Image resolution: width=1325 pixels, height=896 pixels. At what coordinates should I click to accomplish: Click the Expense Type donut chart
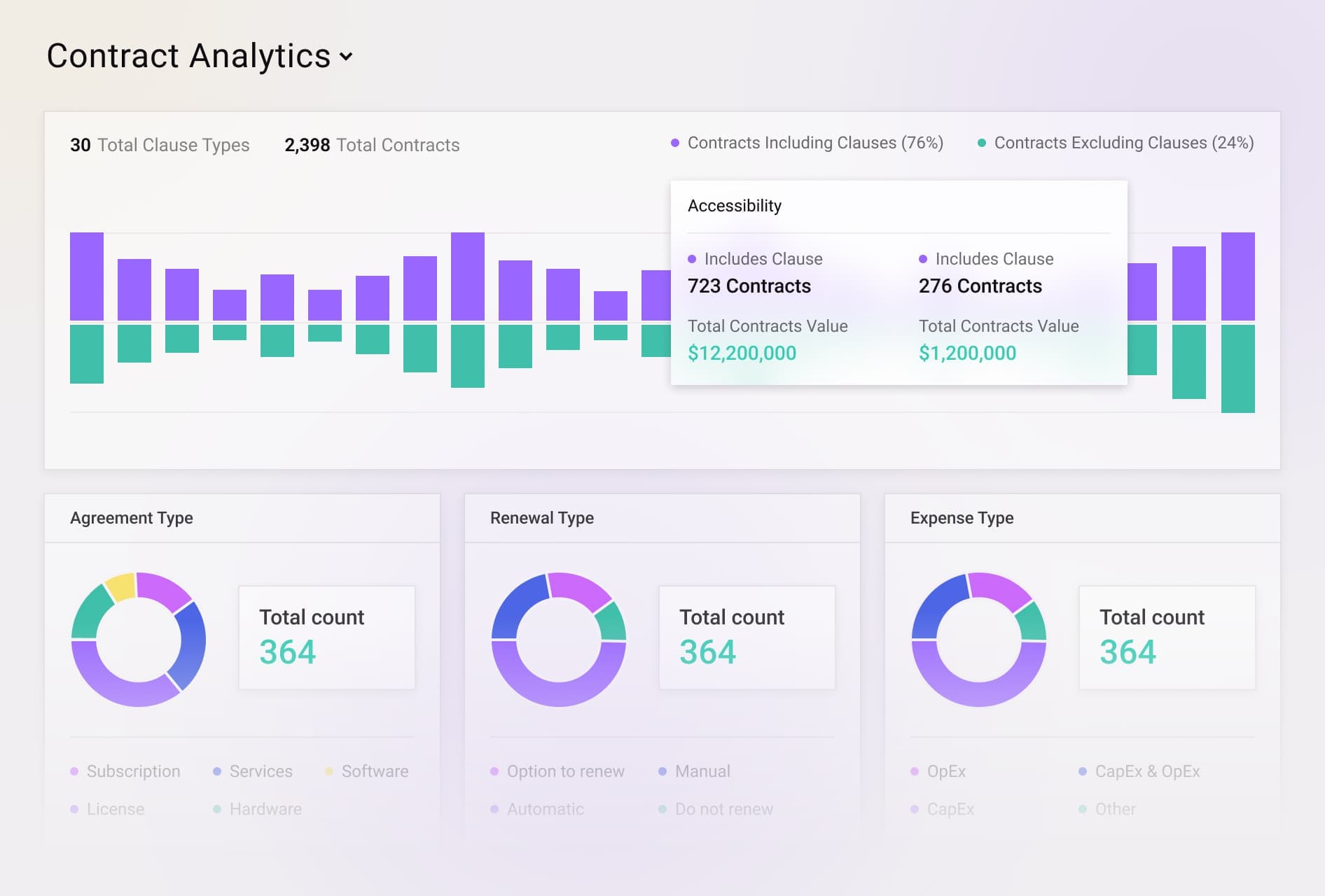[979, 640]
